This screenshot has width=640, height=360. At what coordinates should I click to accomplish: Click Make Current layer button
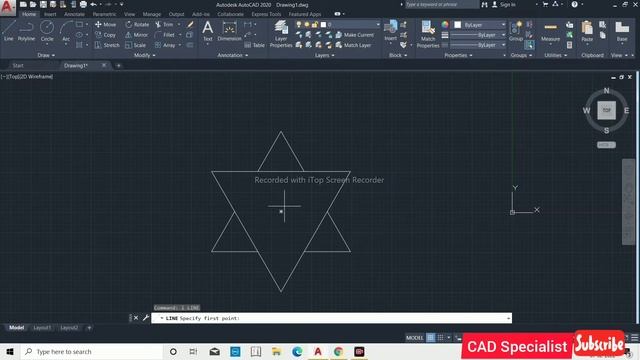354,35
